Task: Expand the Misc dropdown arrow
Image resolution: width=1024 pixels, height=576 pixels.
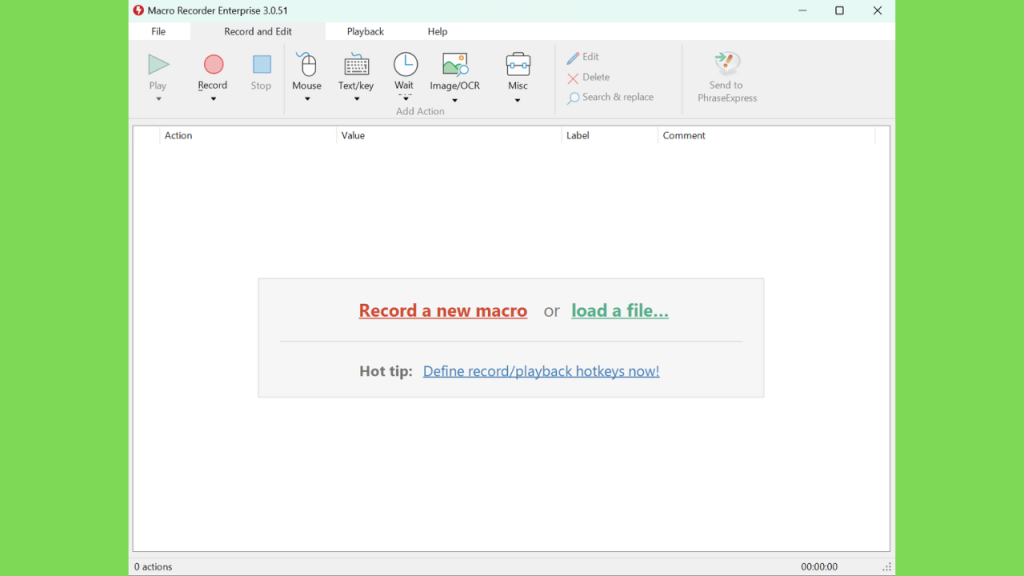Action: tap(517, 101)
